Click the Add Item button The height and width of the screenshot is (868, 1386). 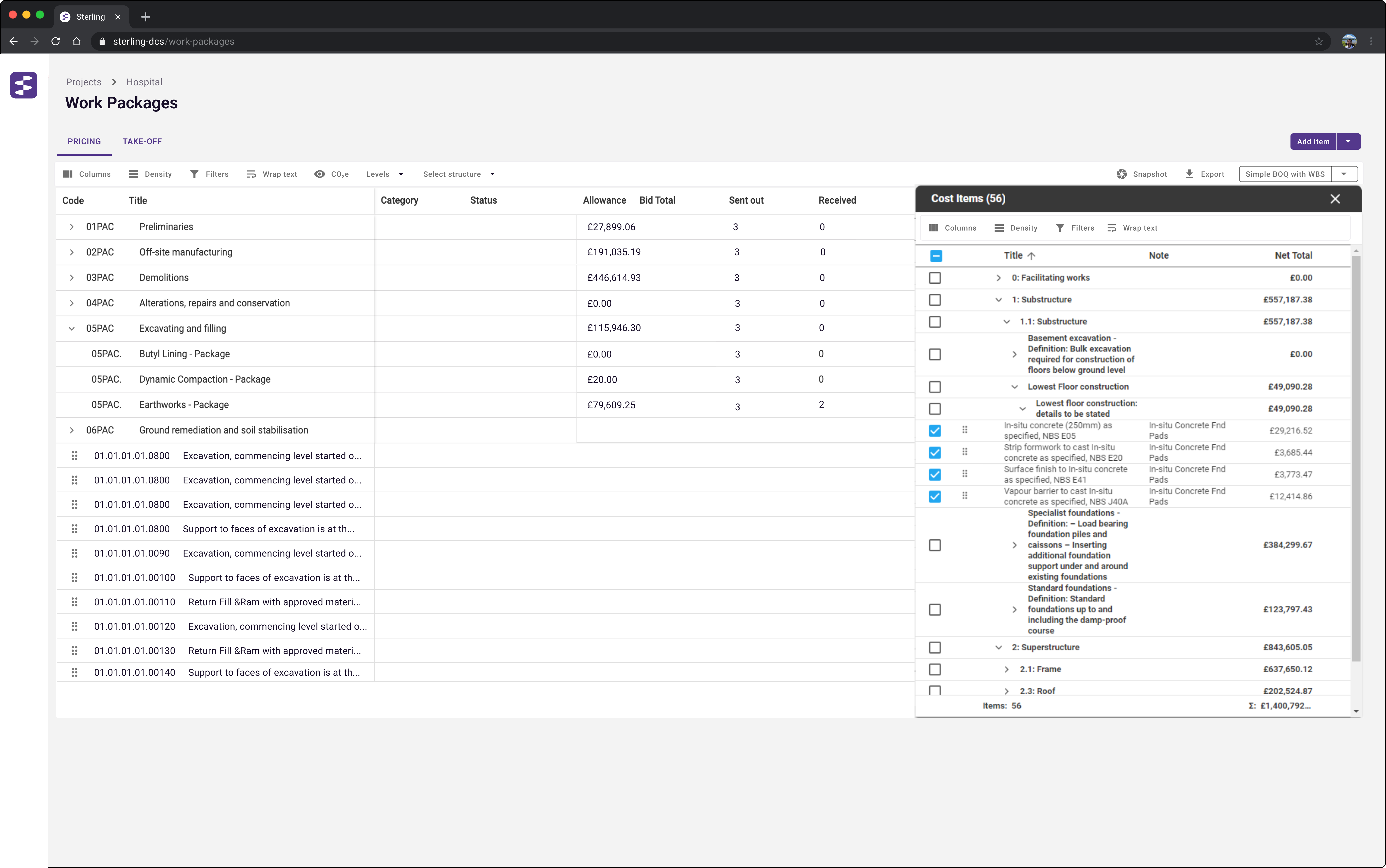click(x=1313, y=141)
